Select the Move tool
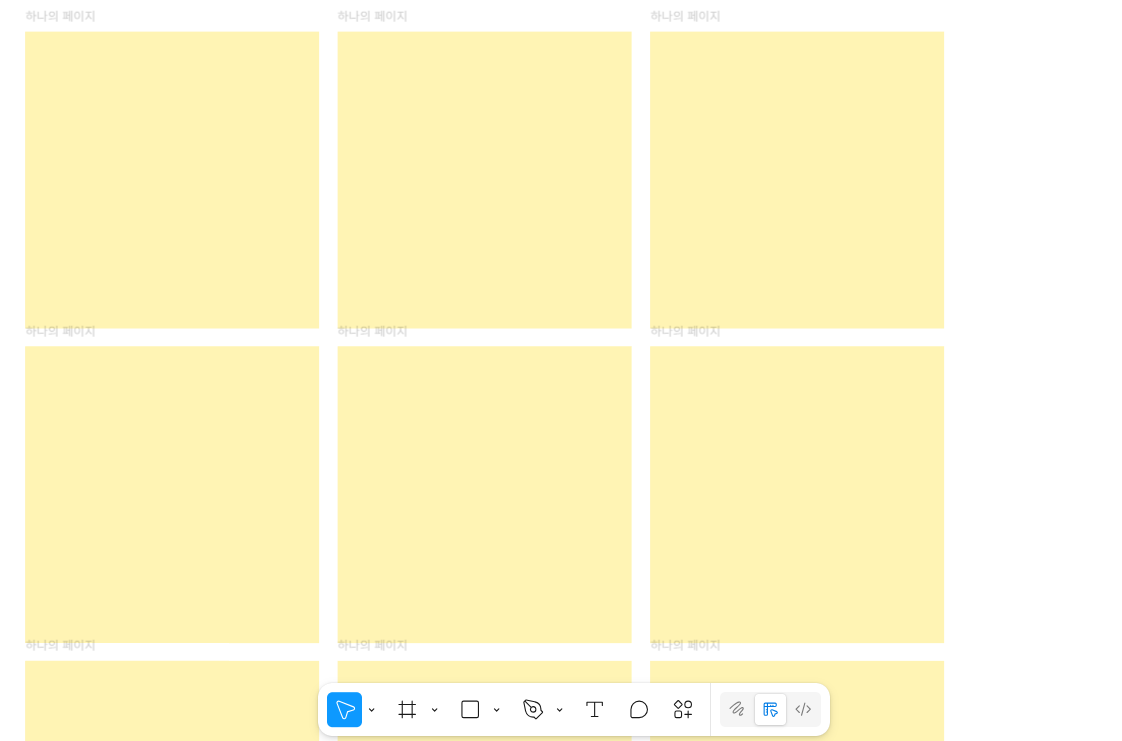The width and height of the screenshot is (1122, 741). click(344, 710)
